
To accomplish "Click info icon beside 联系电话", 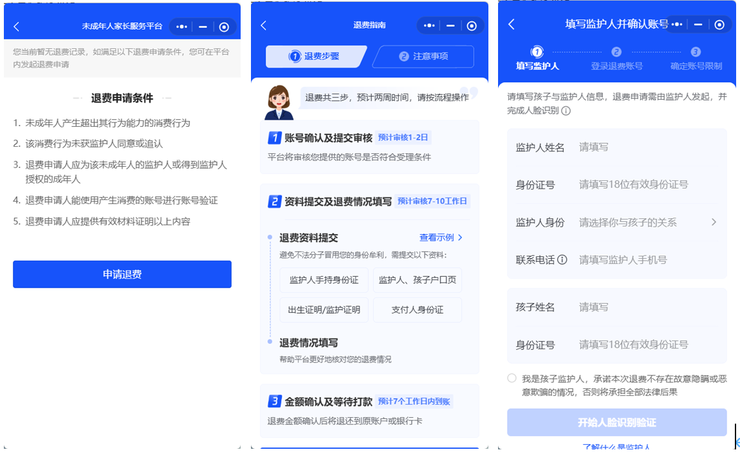I will click(x=562, y=260).
